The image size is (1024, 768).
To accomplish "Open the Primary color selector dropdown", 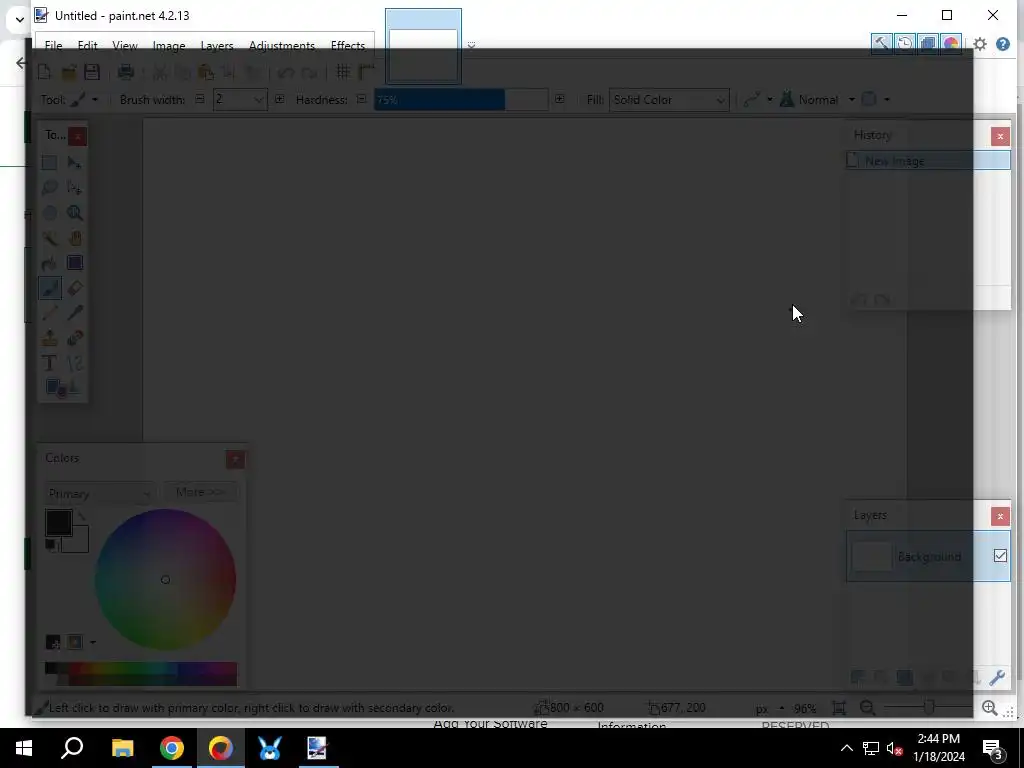I will 99,494.
